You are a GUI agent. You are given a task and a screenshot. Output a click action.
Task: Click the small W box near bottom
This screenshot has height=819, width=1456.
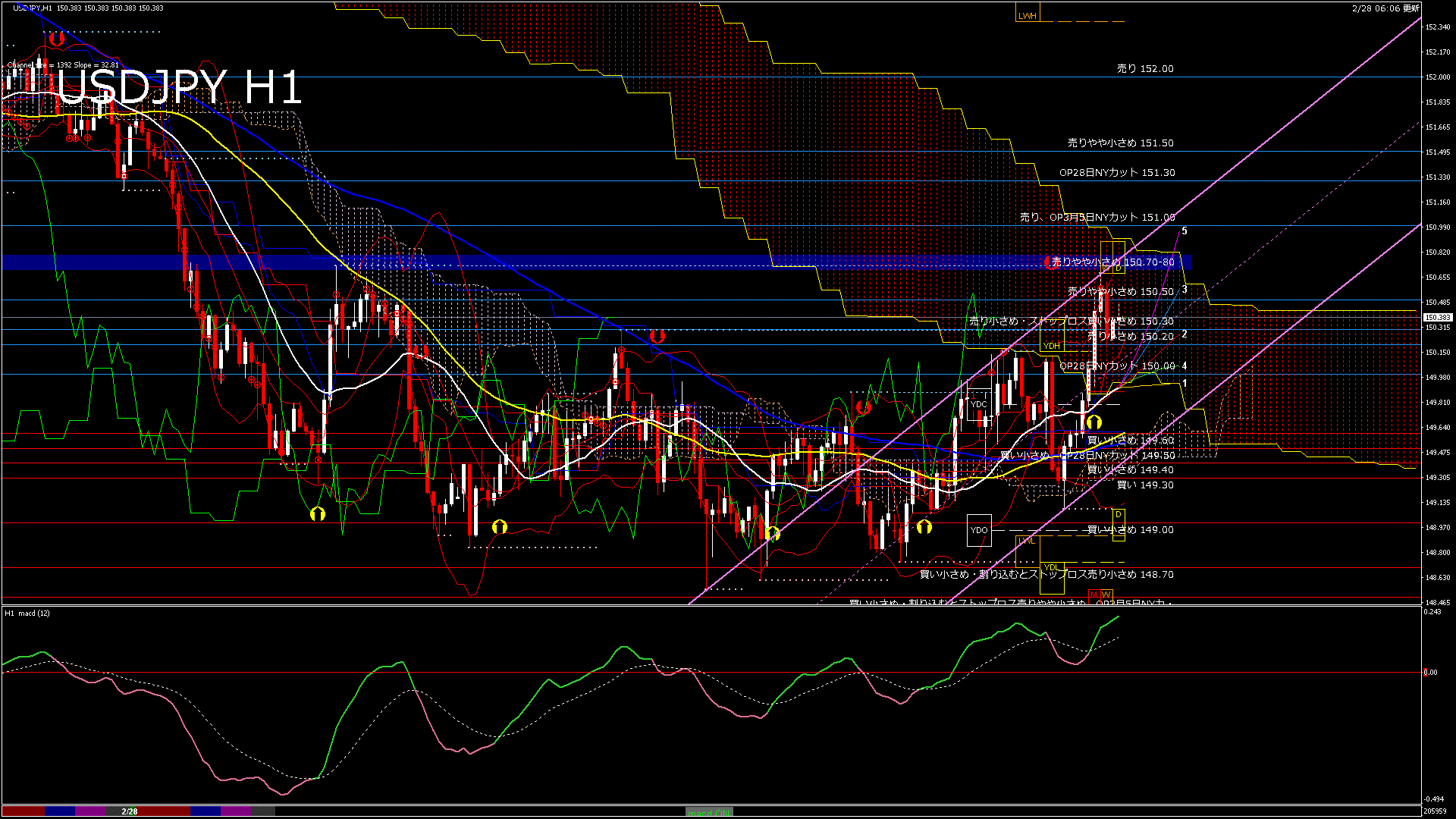pyautogui.click(x=1106, y=595)
